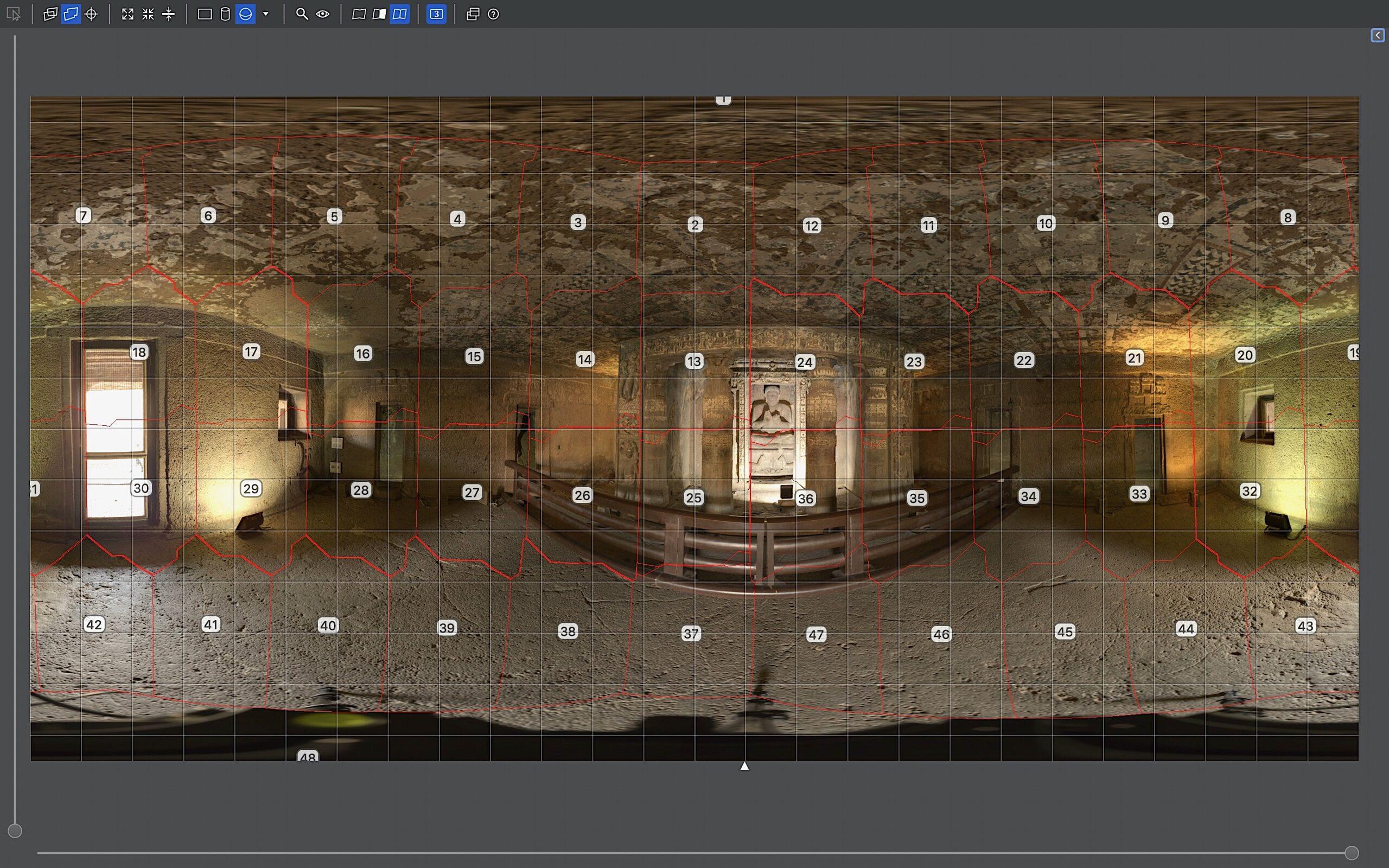Select the half-blended display icon
1389x868 pixels.
379,14
